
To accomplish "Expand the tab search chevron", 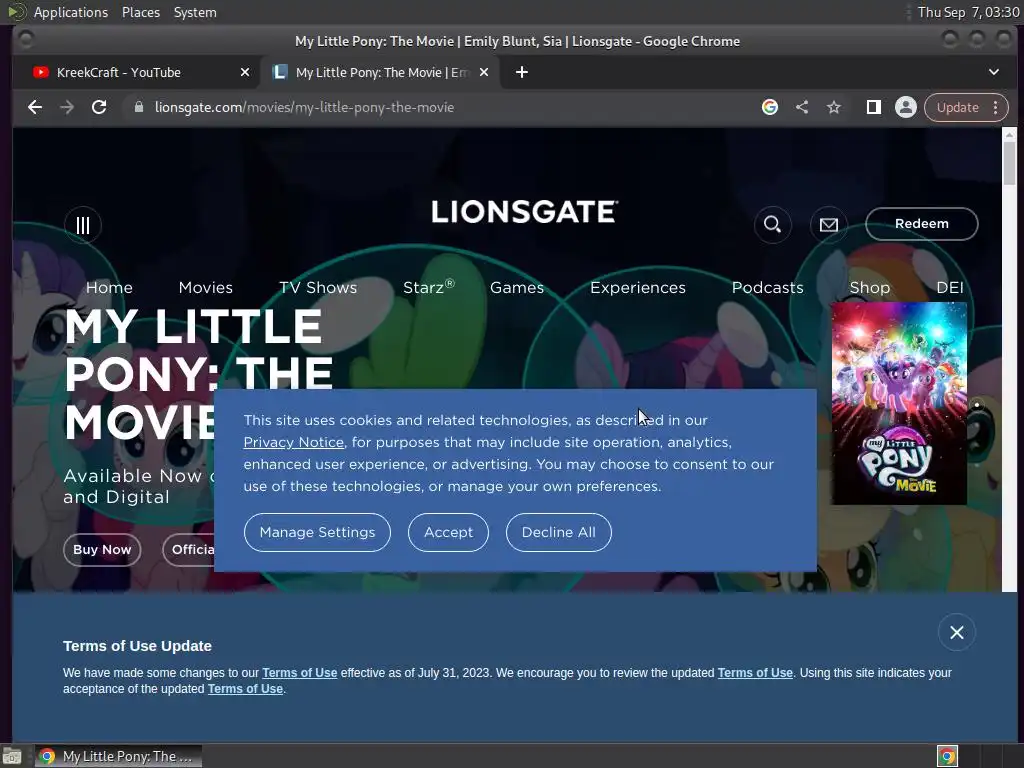I will pyautogui.click(x=993, y=72).
